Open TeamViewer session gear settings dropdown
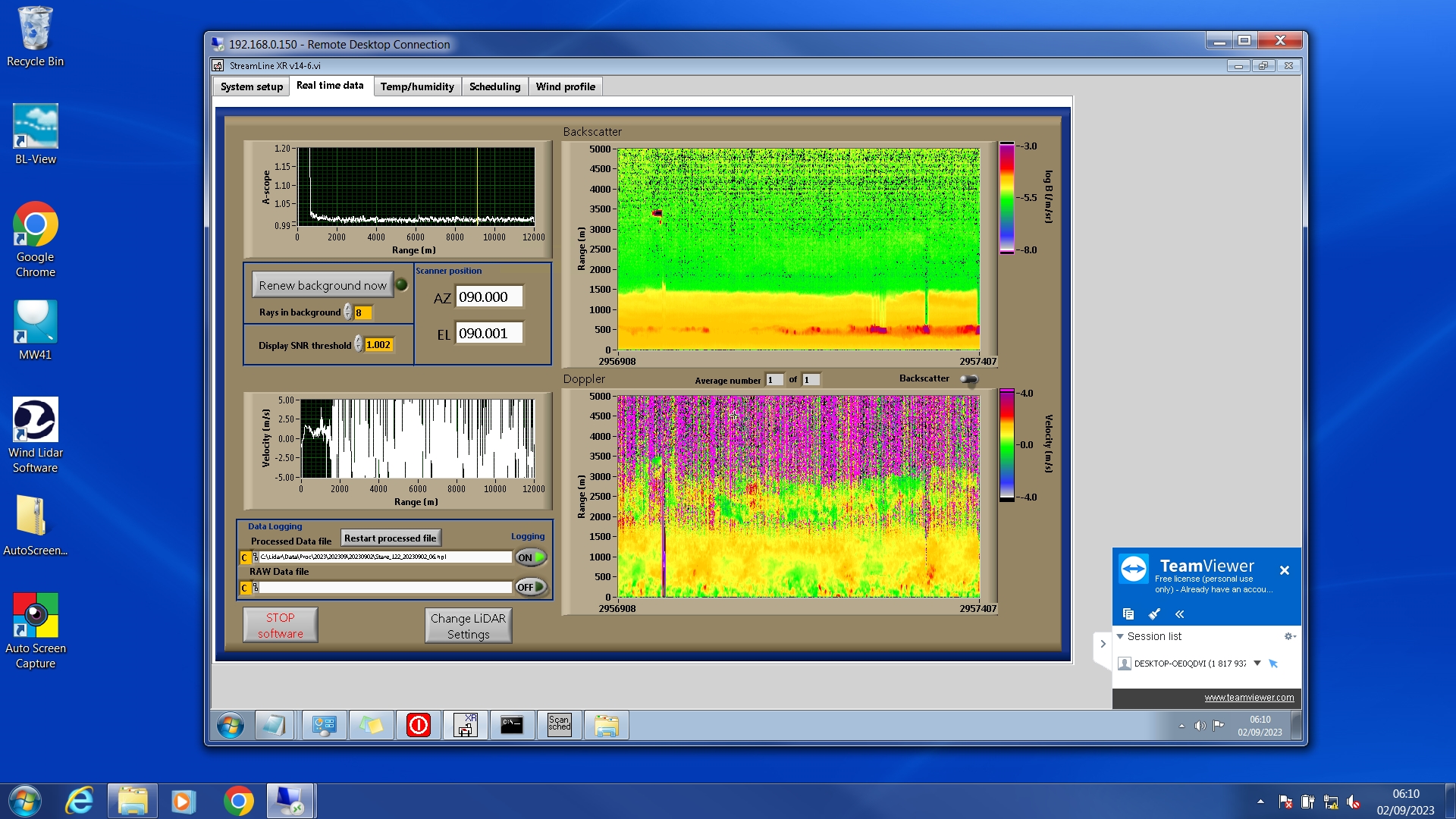Image resolution: width=1456 pixels, height=819 pixels. 1288,636
